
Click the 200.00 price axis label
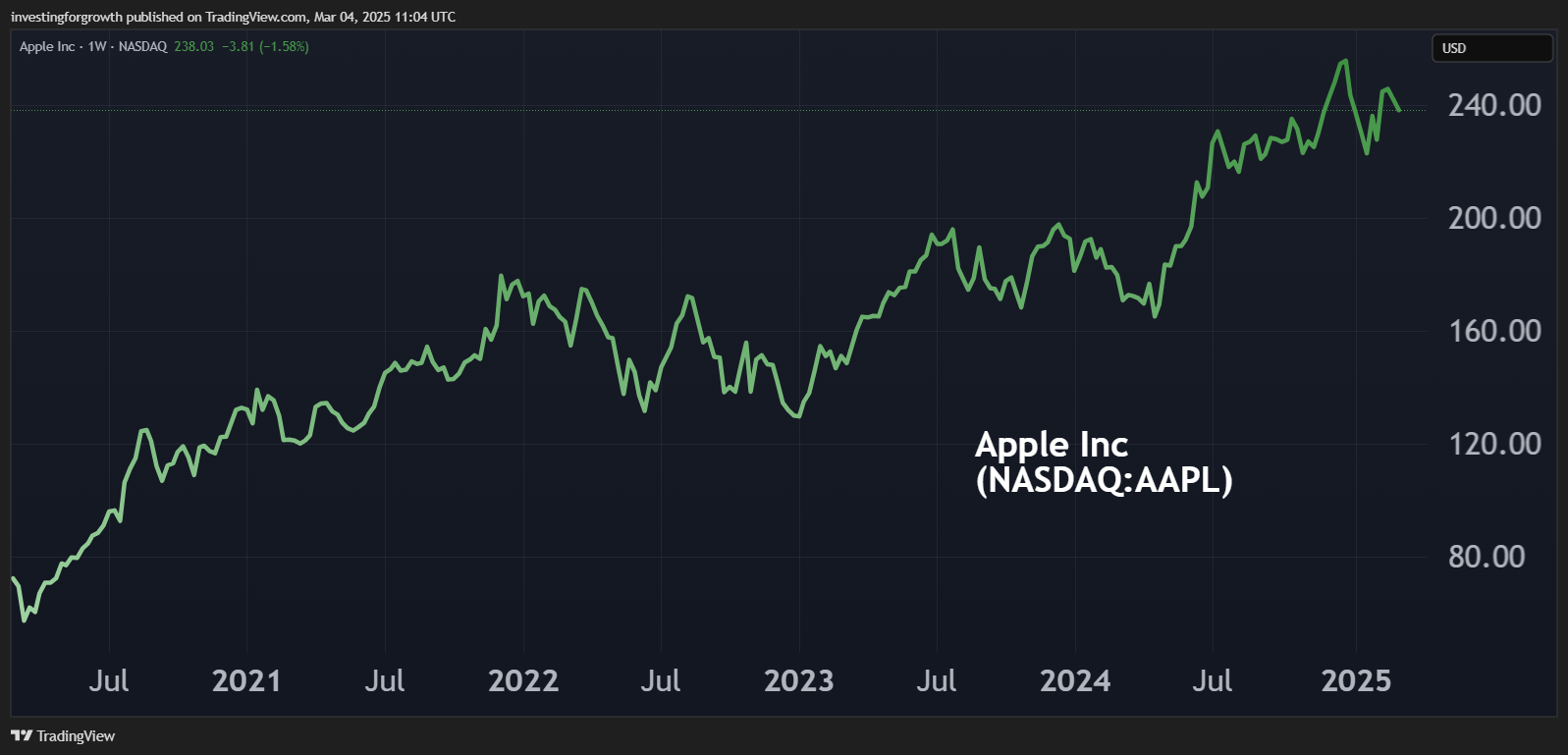[x=1495, y=218]
